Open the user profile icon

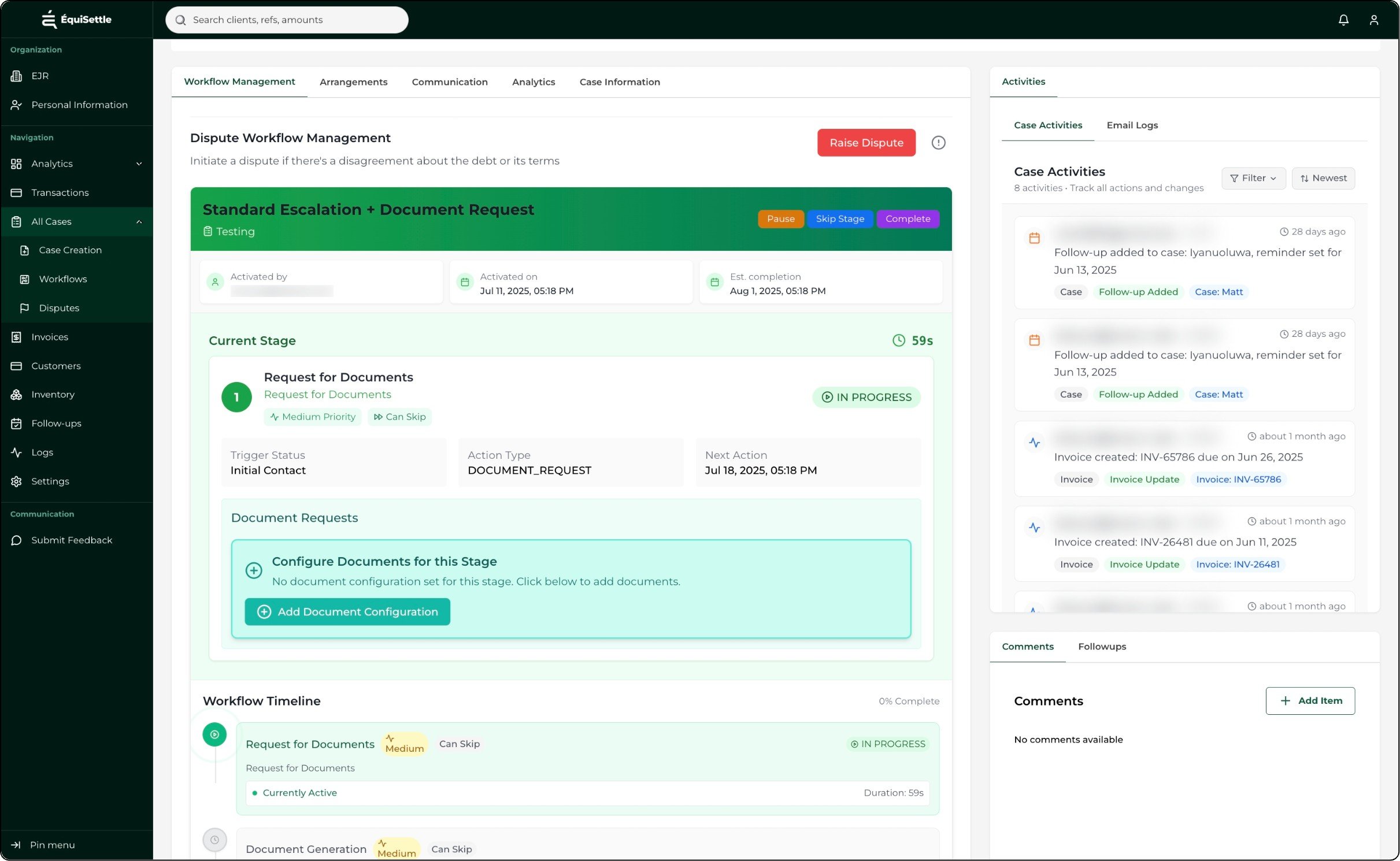[x=1373, y=20]
